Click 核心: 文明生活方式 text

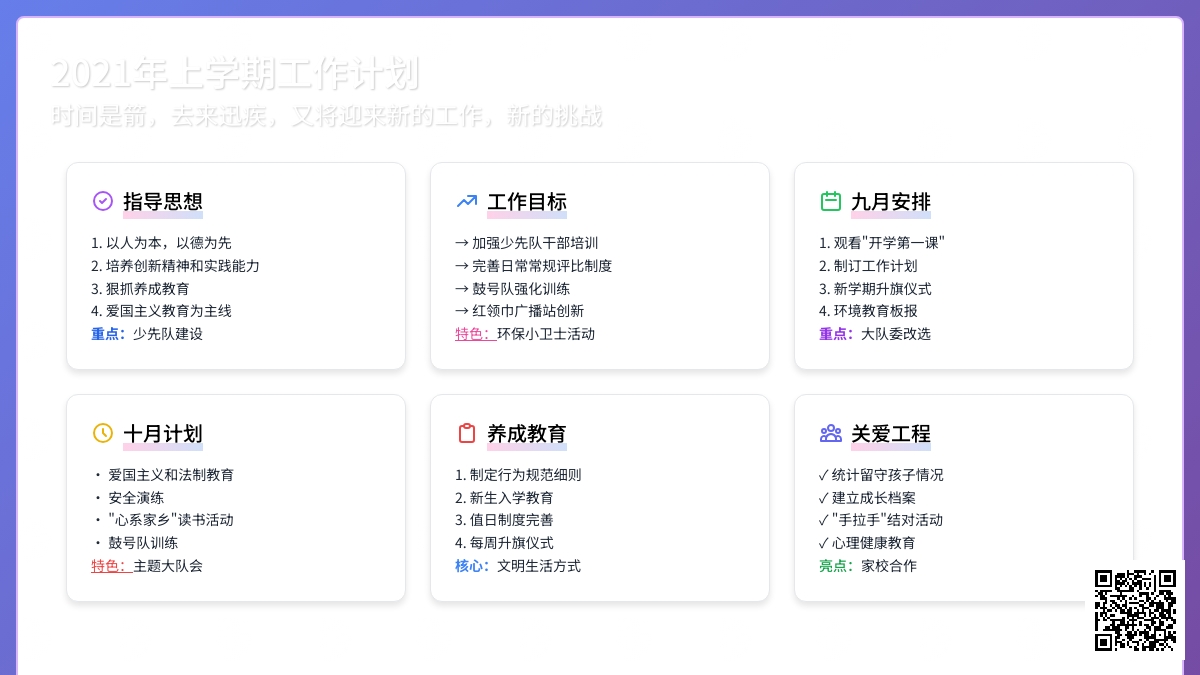518,566
